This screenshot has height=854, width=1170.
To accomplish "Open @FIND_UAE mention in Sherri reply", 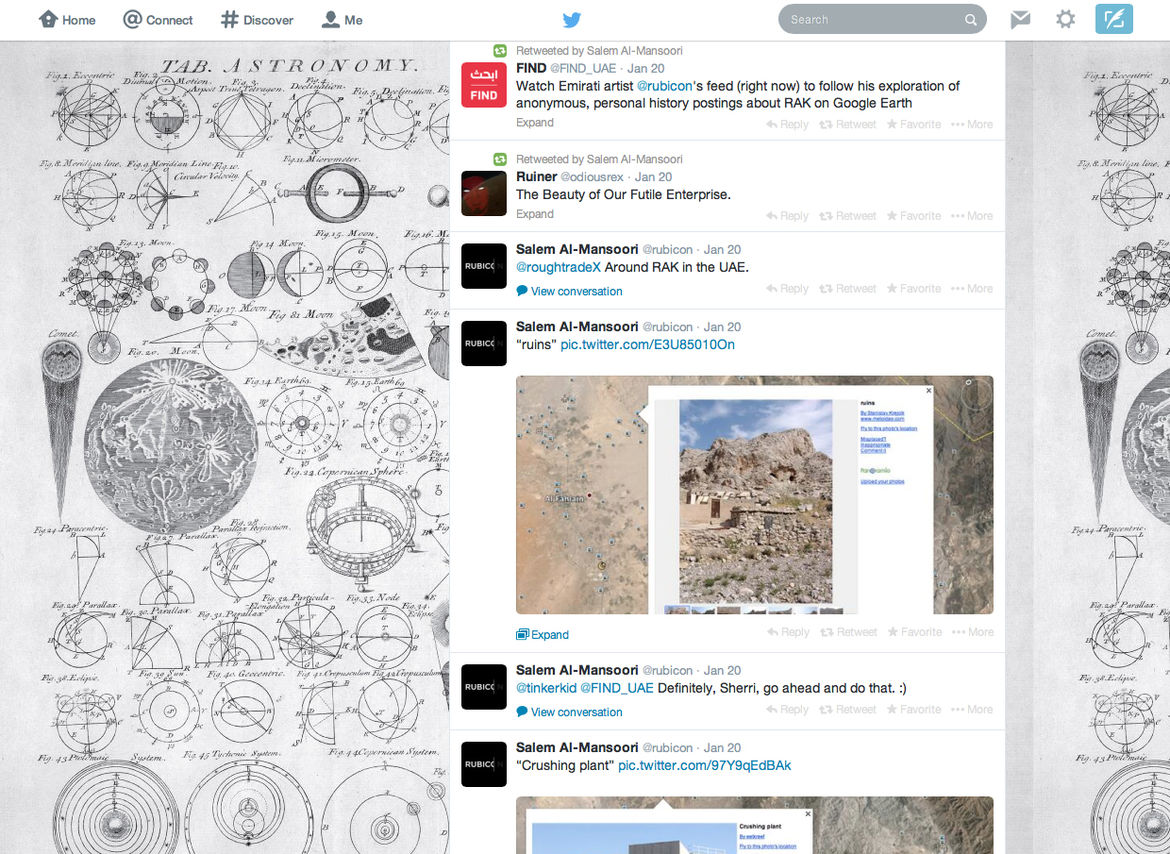I will tap(616, 688).
